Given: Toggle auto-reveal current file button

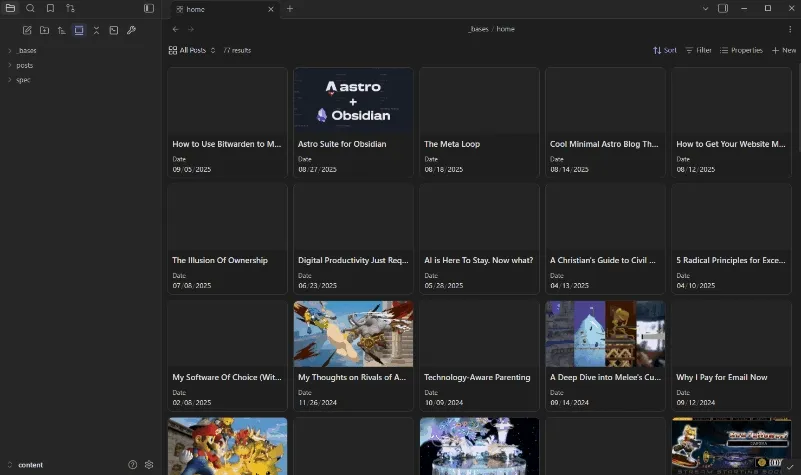Looking at the screenshot, I should point(79,30).
